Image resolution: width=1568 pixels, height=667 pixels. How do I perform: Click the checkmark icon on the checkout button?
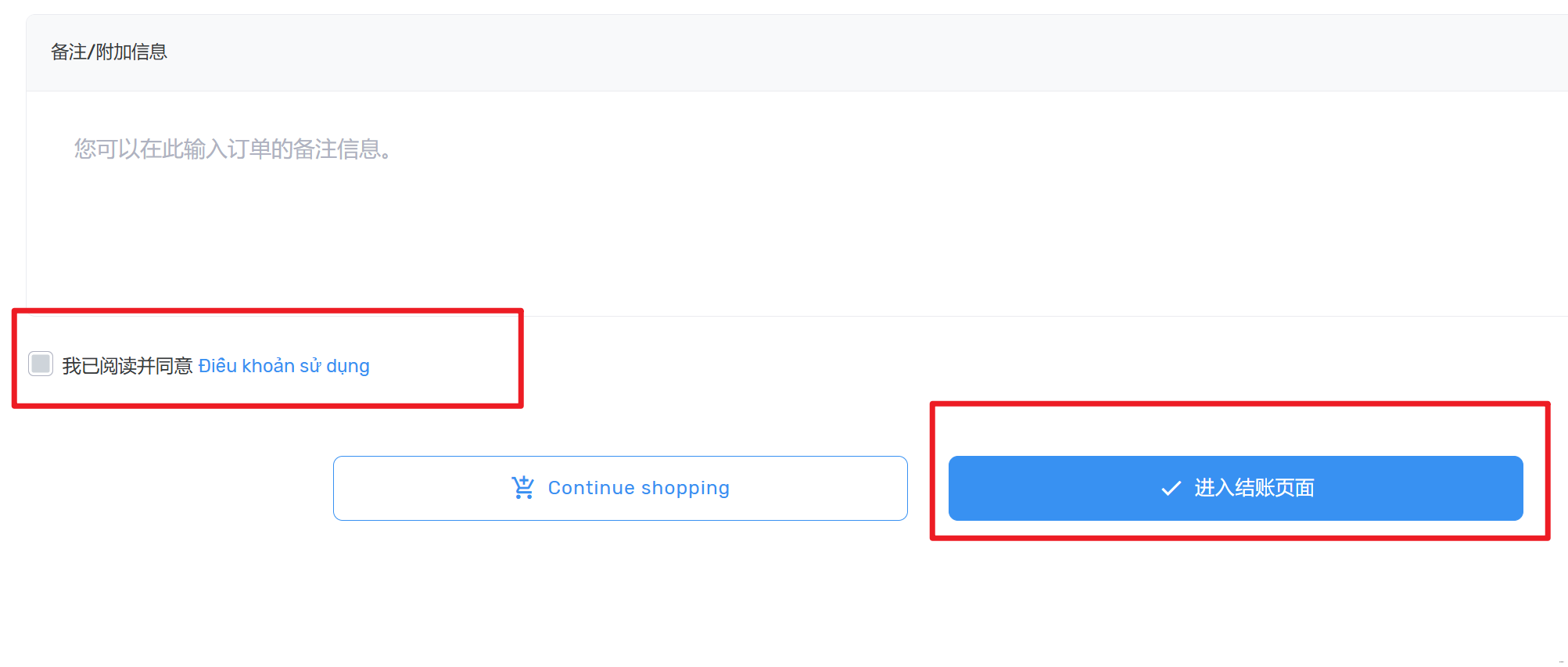[1171, 489]
